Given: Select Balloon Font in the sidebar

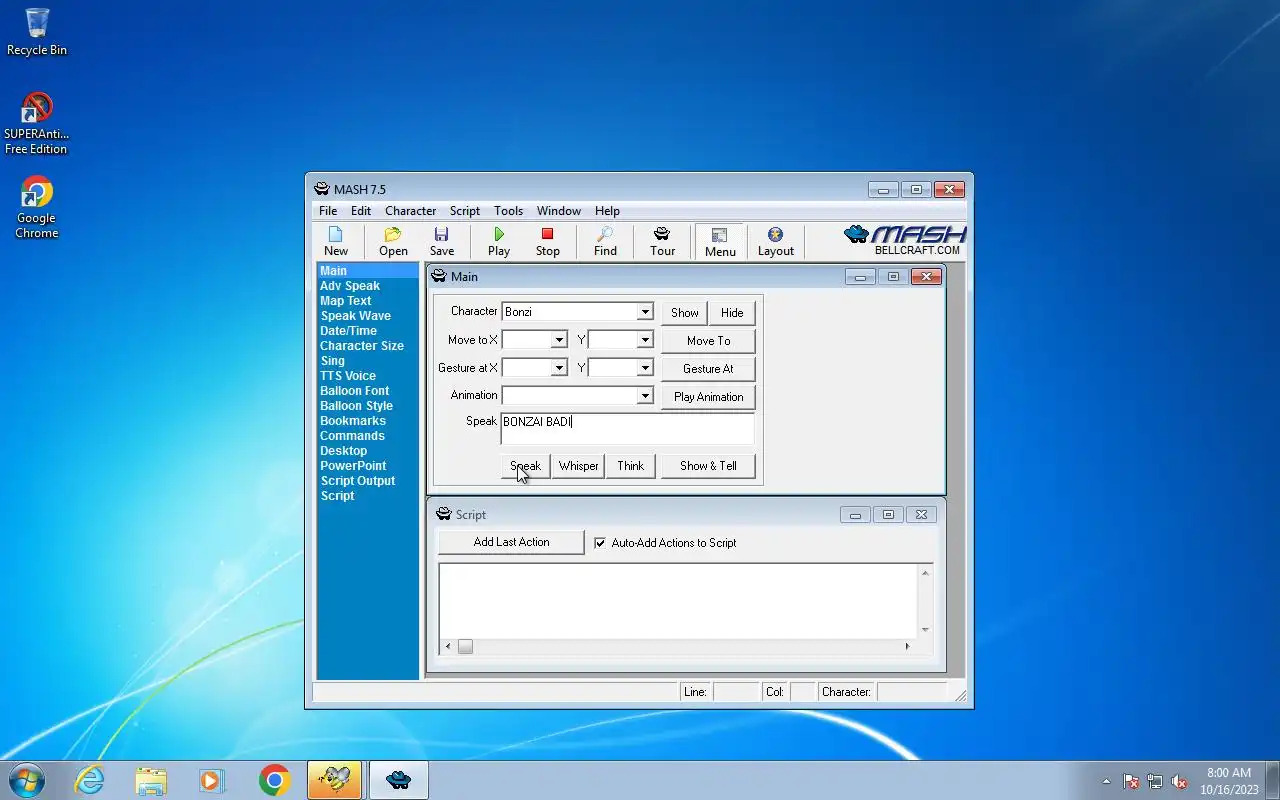Looking at the screenshot, I should tap(354, 391).
